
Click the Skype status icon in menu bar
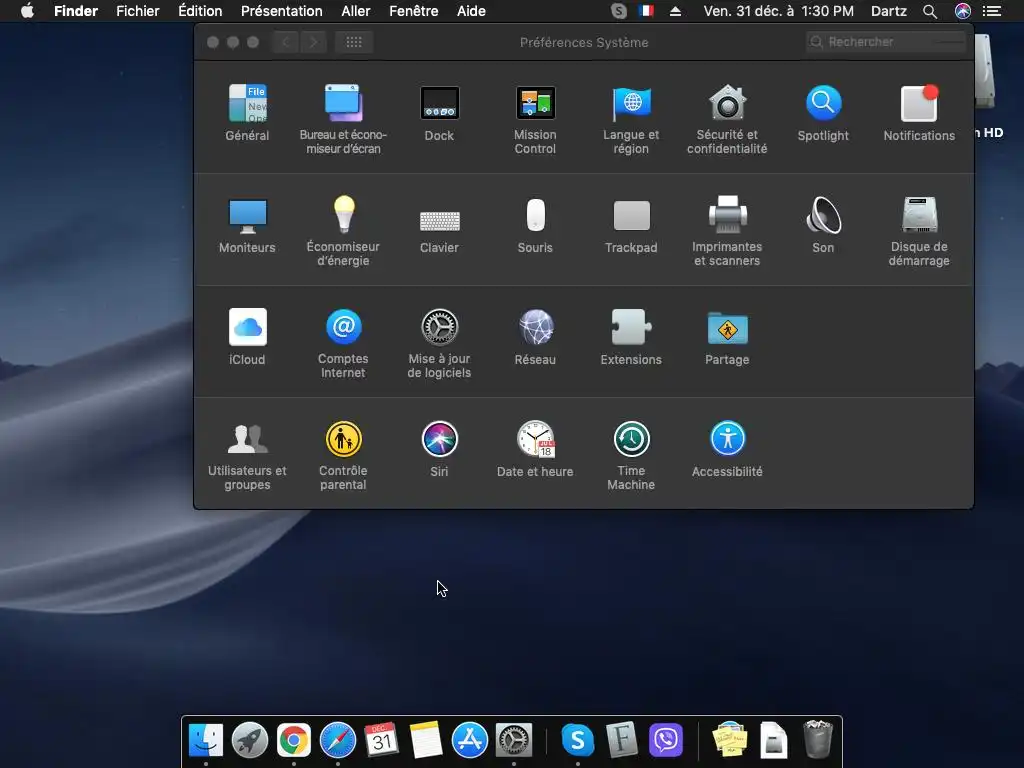pos(618,11)
